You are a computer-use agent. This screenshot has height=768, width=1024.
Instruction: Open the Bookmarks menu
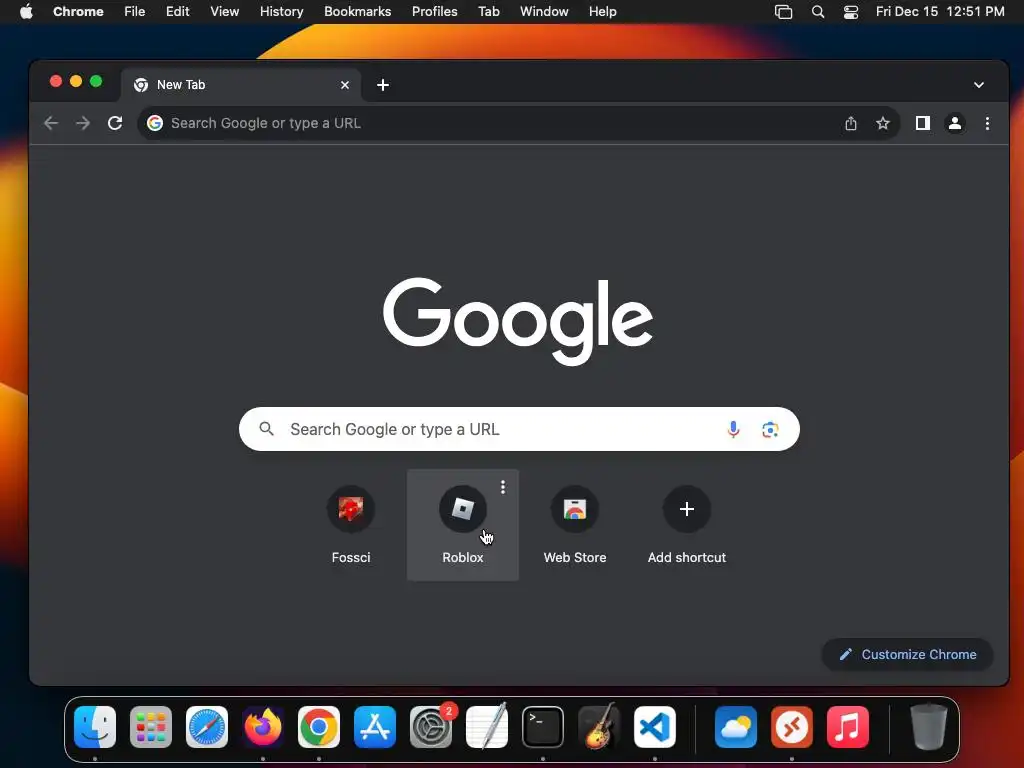point(357,11)
